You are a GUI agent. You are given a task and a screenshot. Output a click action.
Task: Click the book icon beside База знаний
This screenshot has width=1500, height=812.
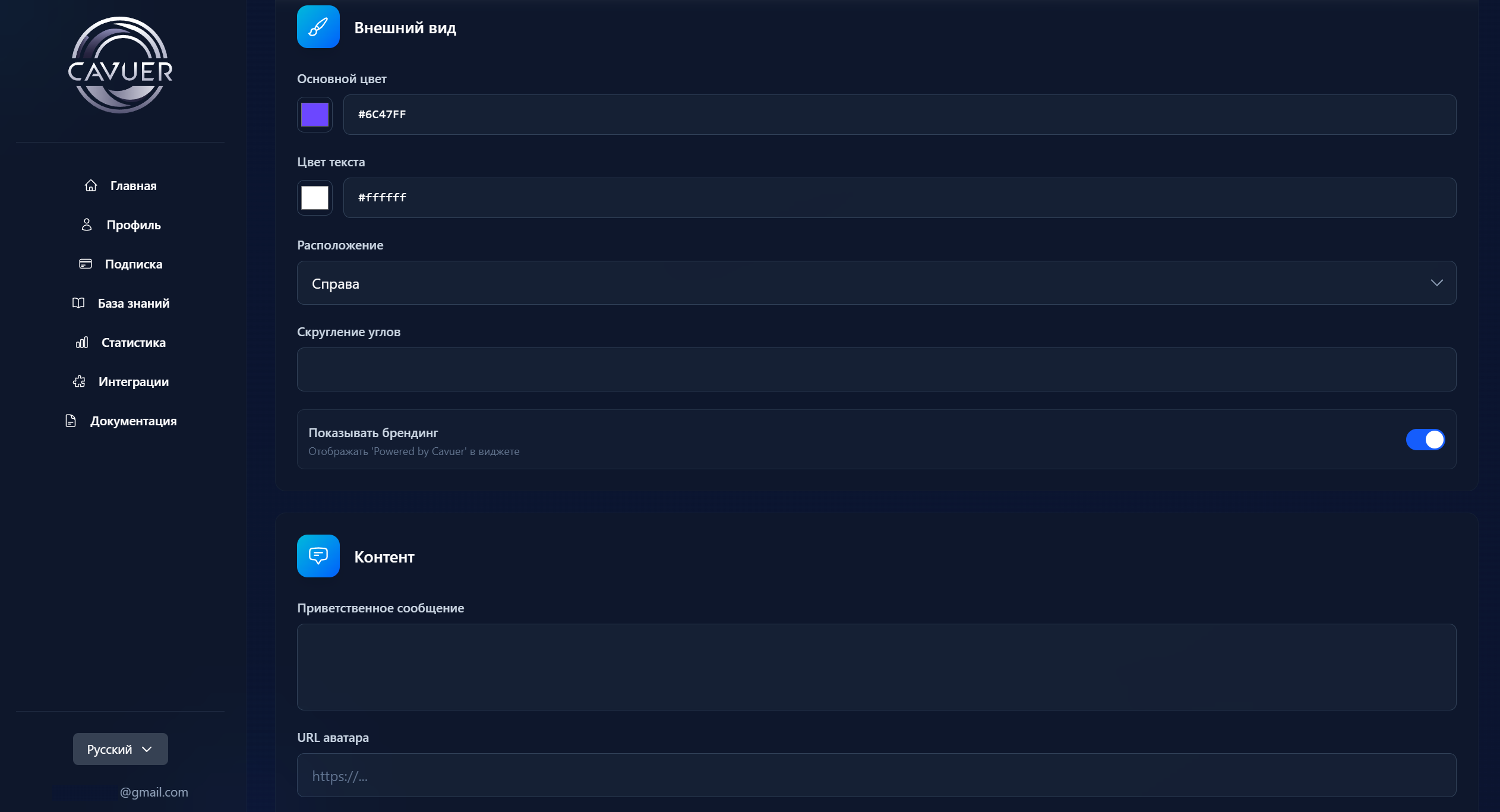pyautogui.click(x=78, y=303)
